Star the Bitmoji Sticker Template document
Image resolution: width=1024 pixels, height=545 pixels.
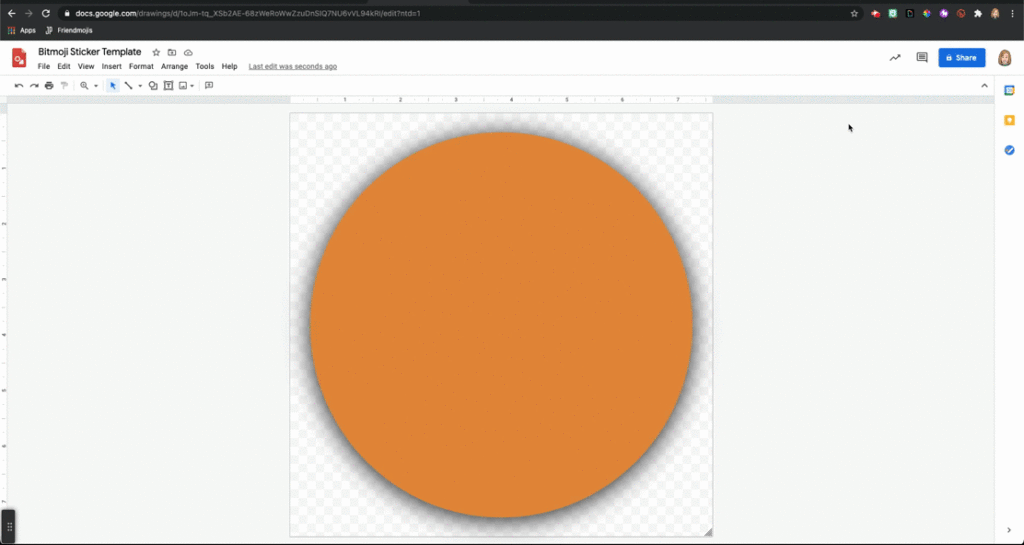tap(156, 52)
